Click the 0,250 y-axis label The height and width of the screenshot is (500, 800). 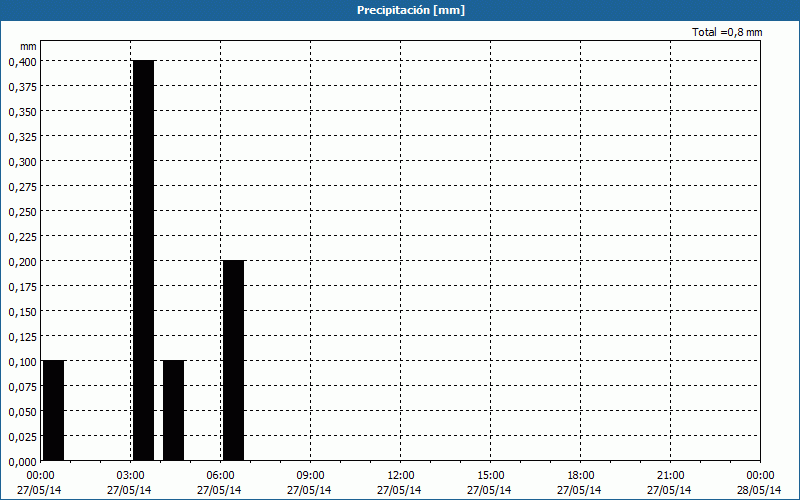click(22, 212)
